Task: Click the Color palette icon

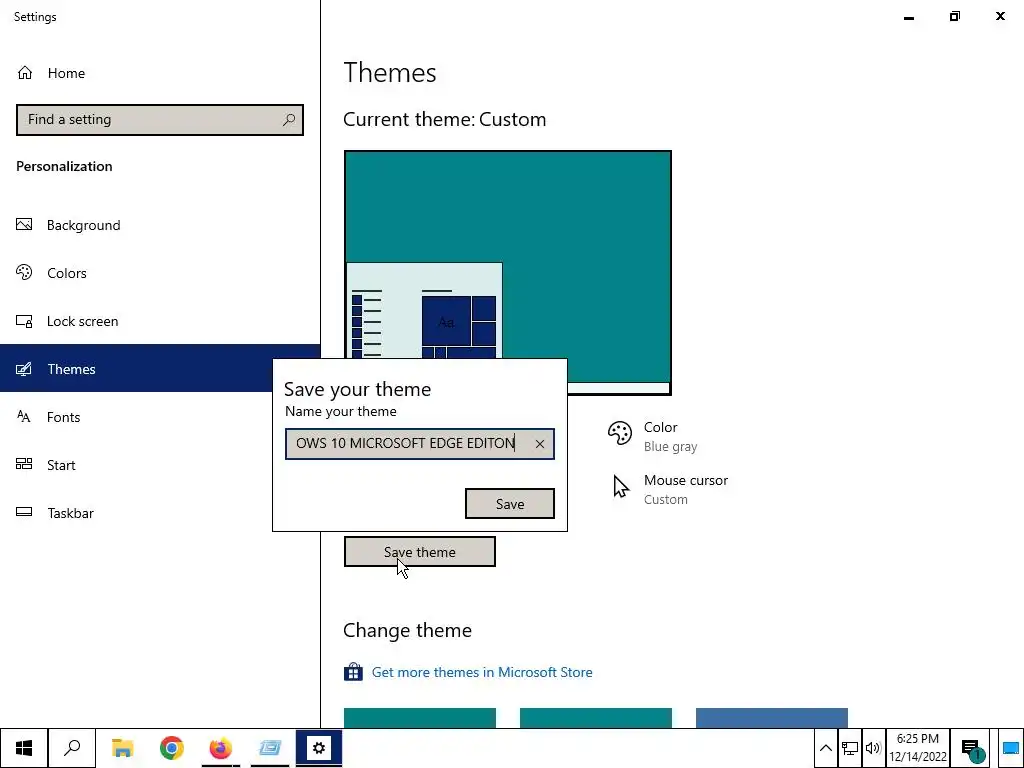Action: tap(620, 433)
